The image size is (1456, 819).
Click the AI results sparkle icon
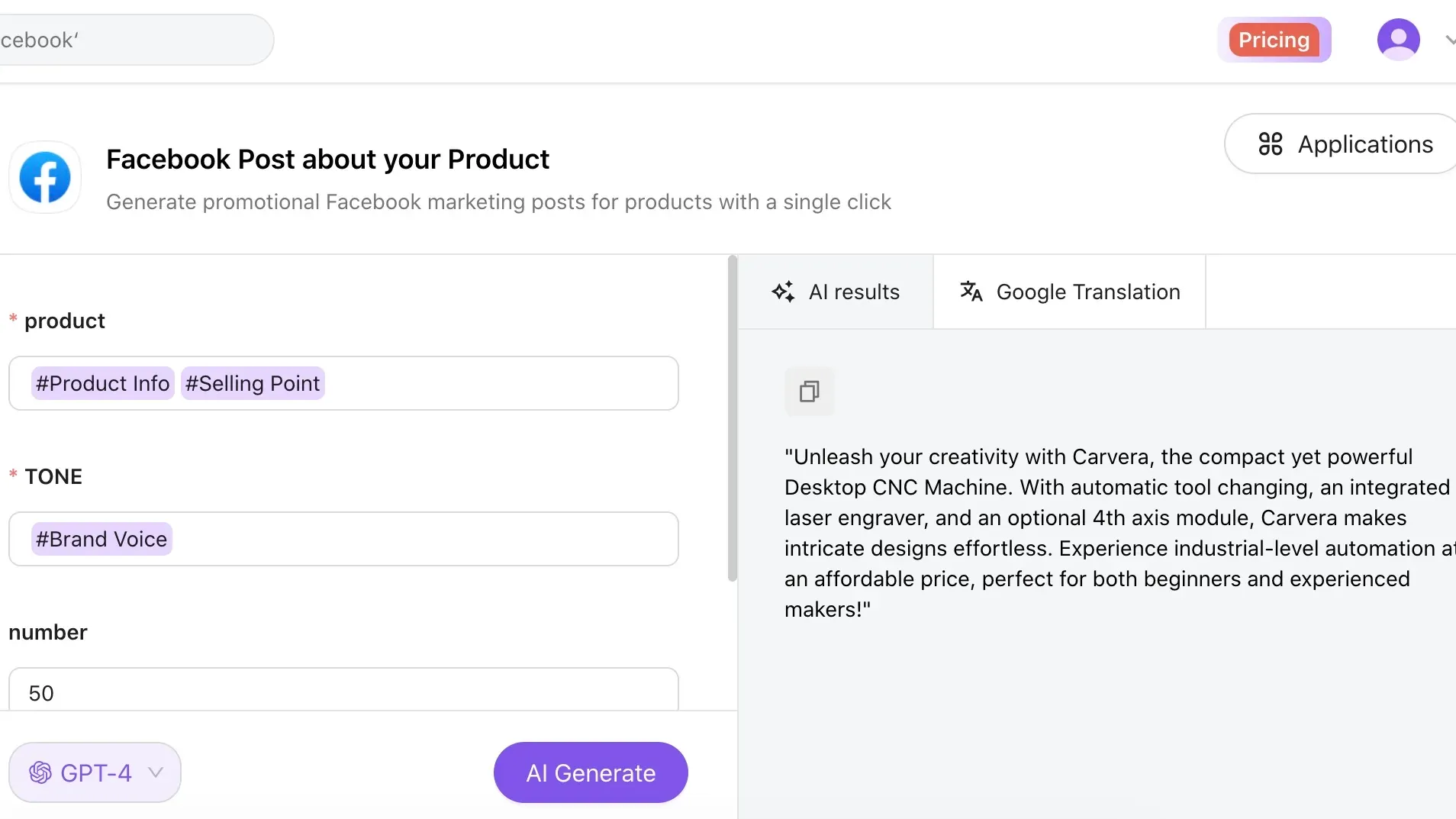click(x=783, y=292)
